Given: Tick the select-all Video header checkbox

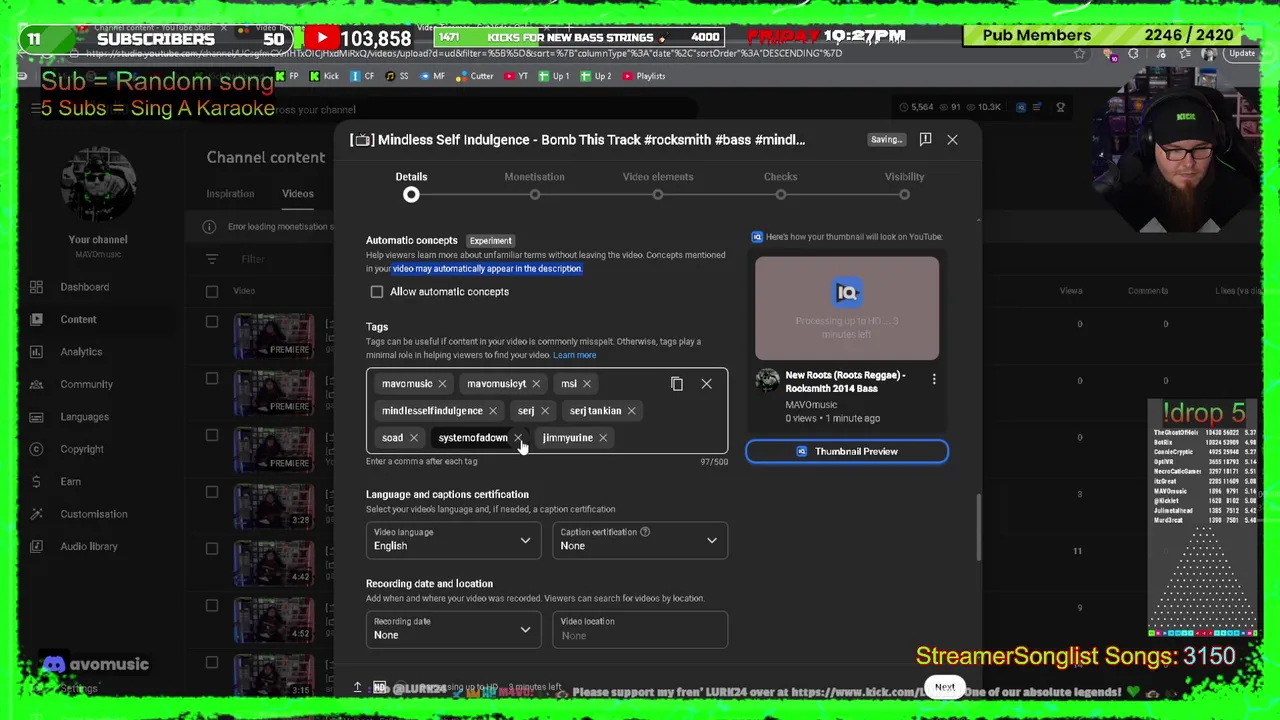Looking at the screenshot, I should [x=212, y=291].
